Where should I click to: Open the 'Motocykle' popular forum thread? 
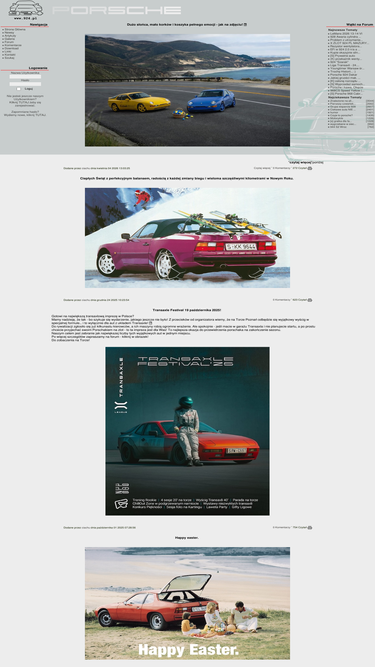(x=338, y=118)
